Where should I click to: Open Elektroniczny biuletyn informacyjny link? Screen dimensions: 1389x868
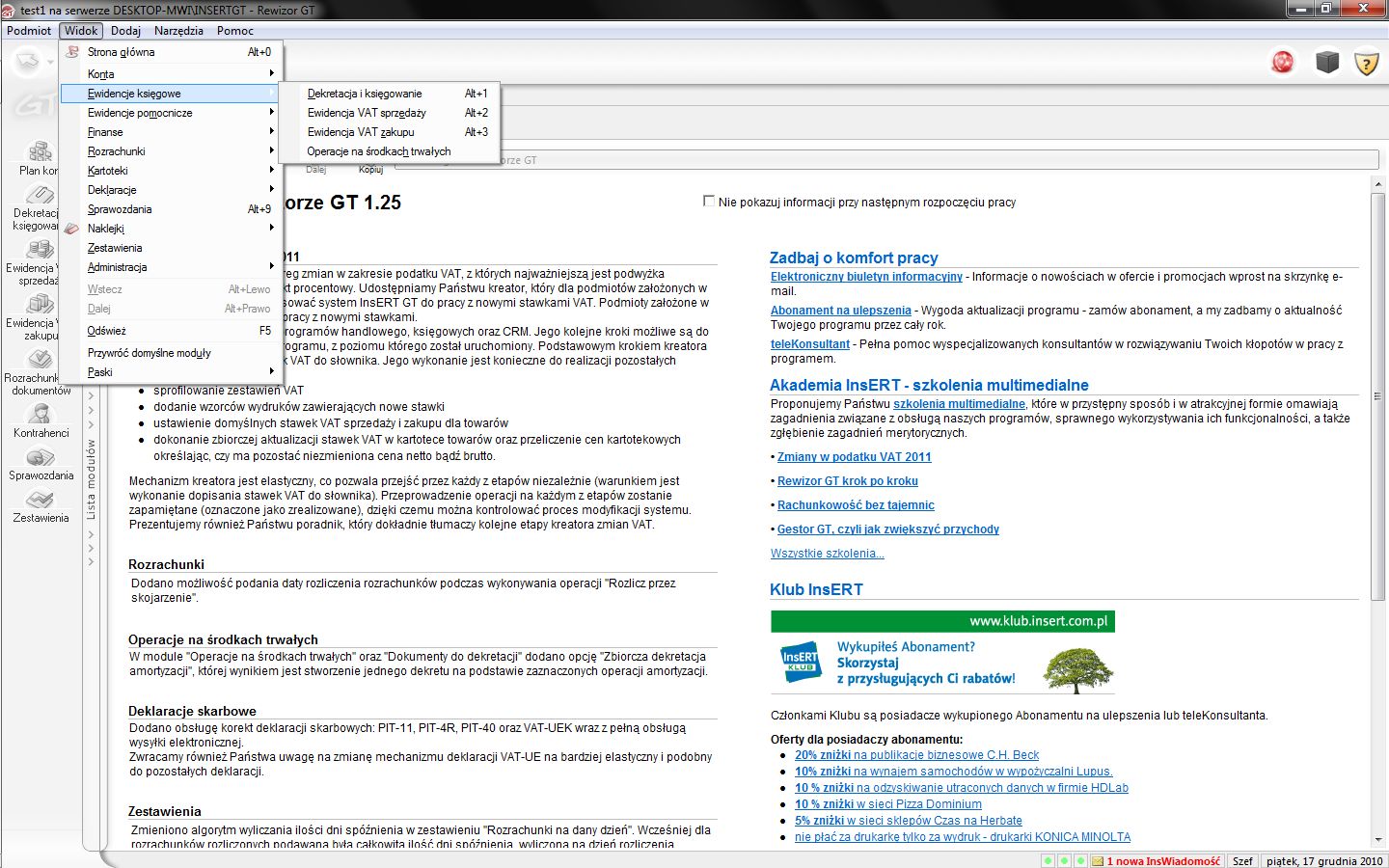[x=866, y=277]
